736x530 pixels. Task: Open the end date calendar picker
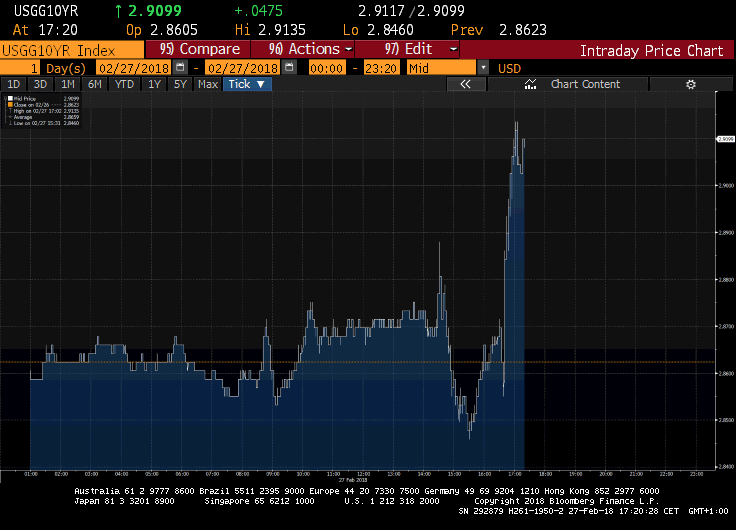click(290, 68)
